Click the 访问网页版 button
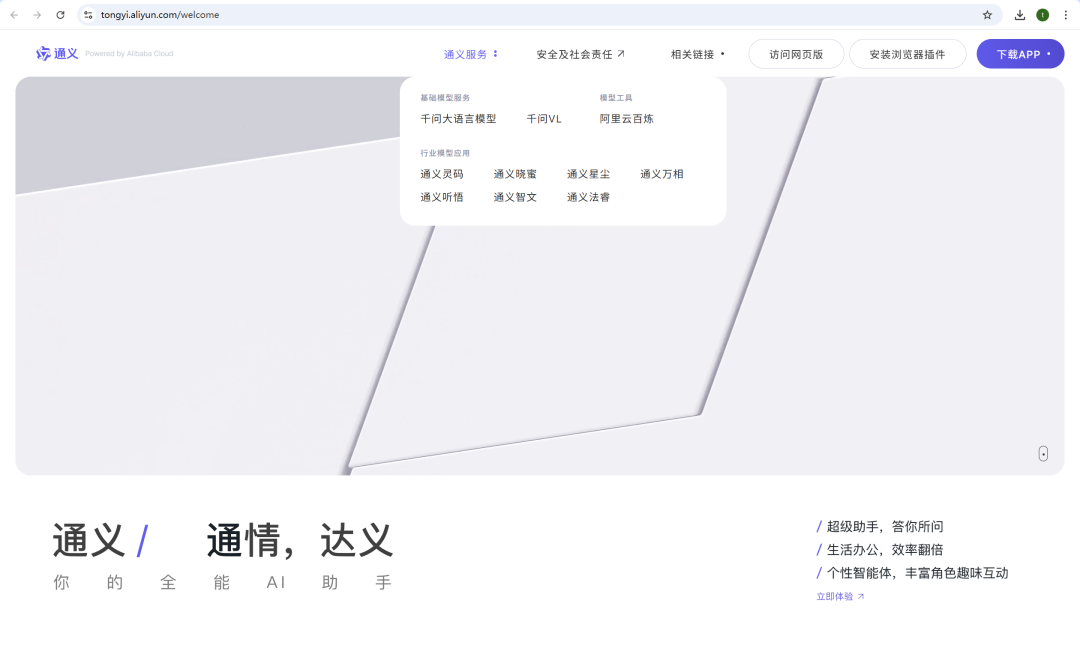This screenshot has height=663, width=1080. pos(796,54)
